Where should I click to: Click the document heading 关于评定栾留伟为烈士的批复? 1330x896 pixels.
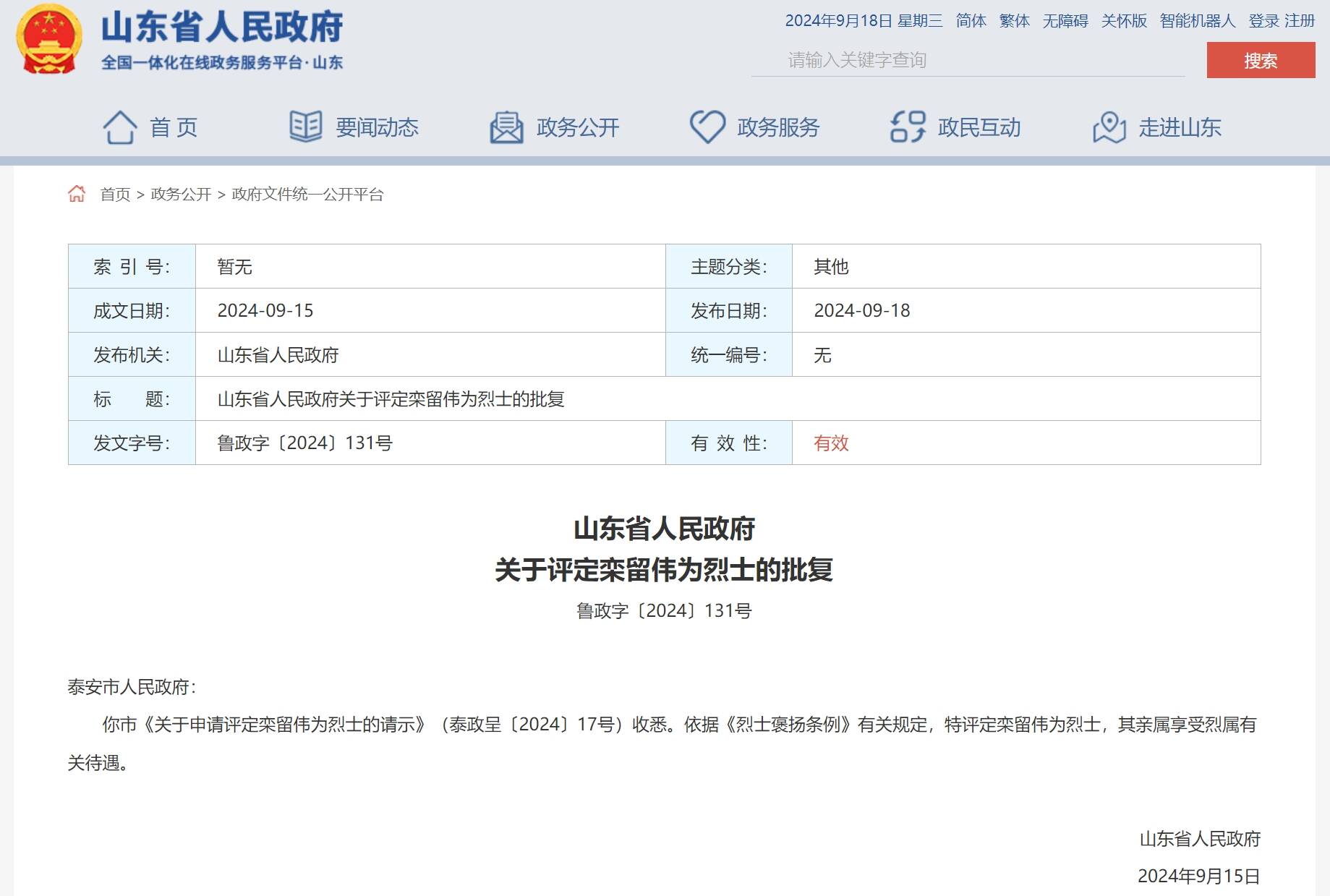point(664,570)
